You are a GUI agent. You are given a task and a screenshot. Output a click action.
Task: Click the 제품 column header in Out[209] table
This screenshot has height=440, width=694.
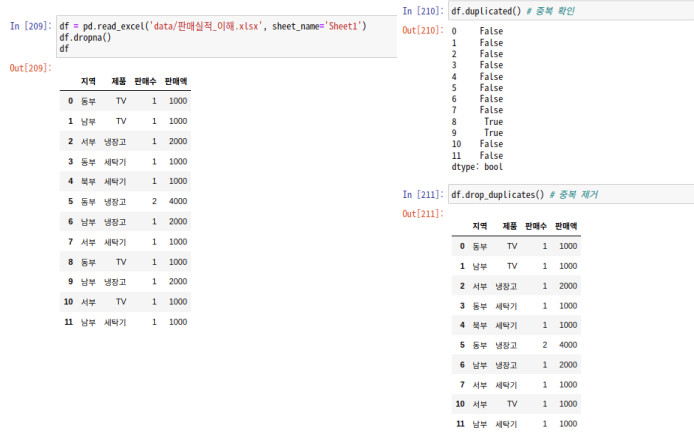pyautogui.click(x=119, y=81)
